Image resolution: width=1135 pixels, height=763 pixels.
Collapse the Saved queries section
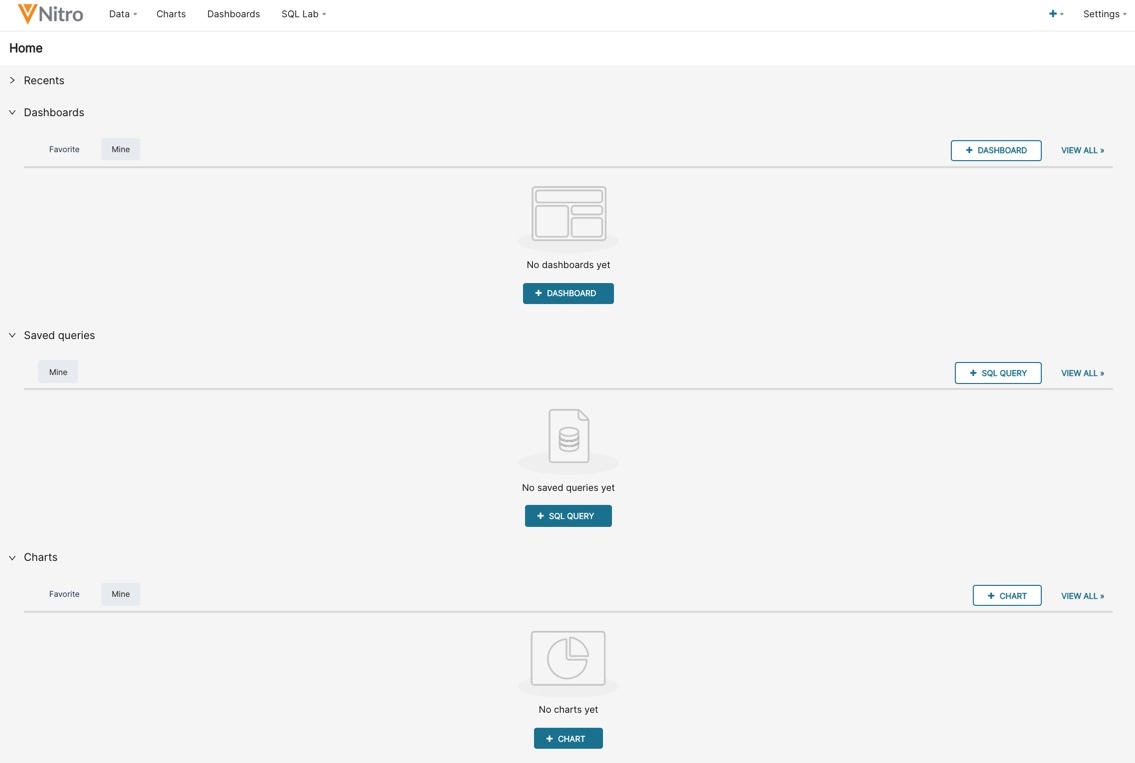coord(13,335)
